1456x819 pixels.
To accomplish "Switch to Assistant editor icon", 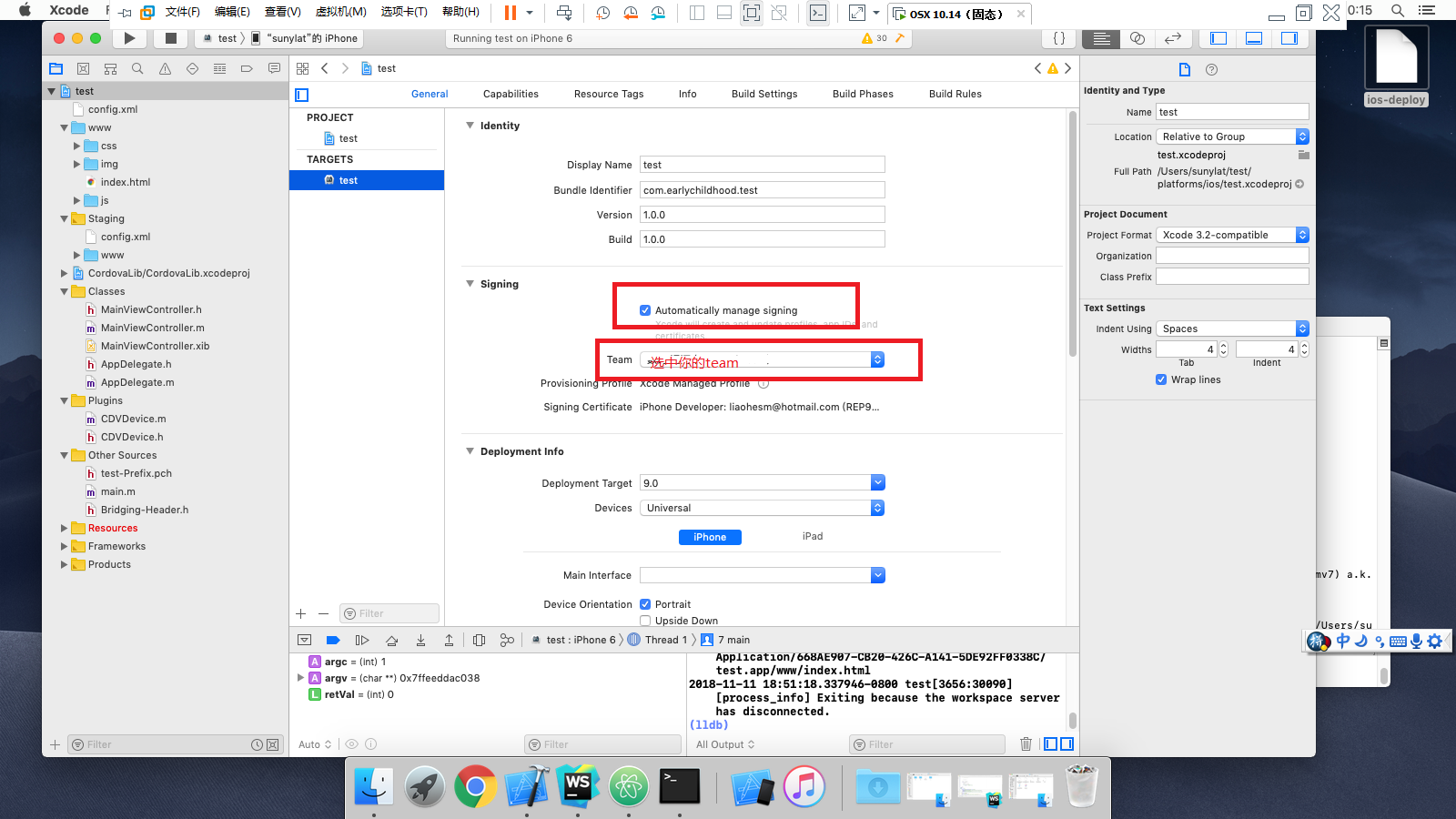I will click(x=1137, y=38).
